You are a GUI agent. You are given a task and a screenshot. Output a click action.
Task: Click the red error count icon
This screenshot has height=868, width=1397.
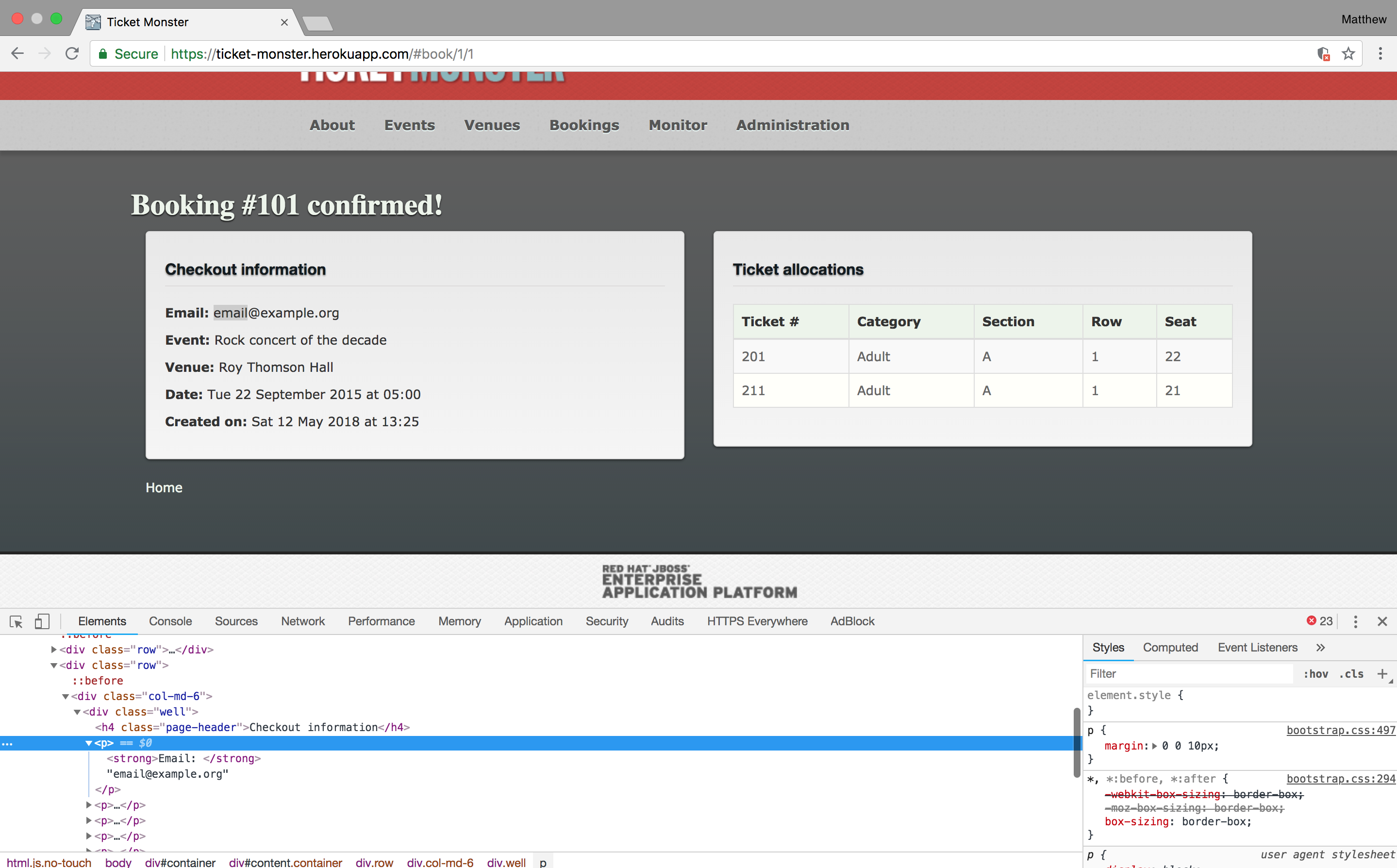pyautogui.click(x=1312, y=620)
